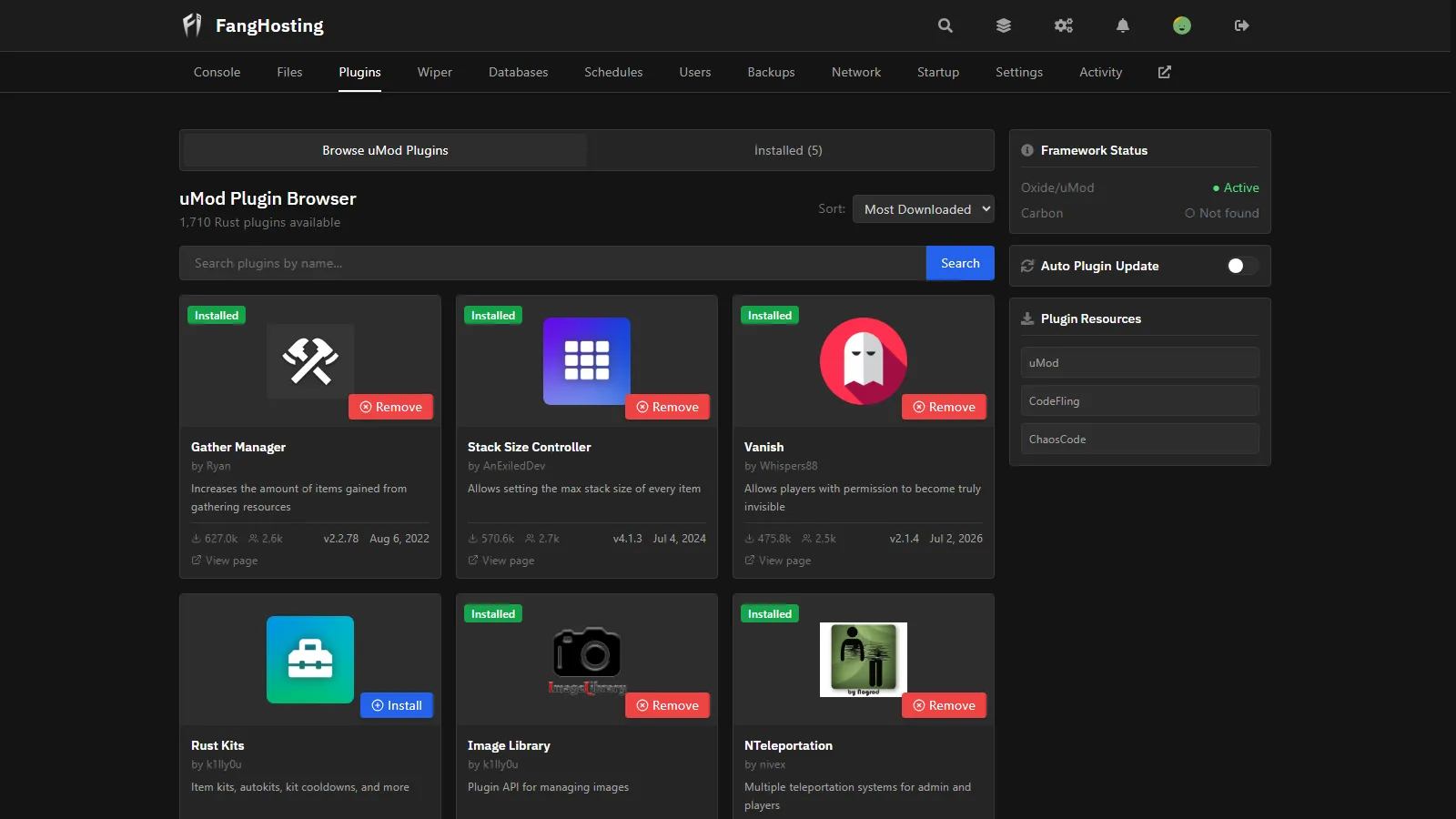Open the user avatar menu

[1182, 25]
